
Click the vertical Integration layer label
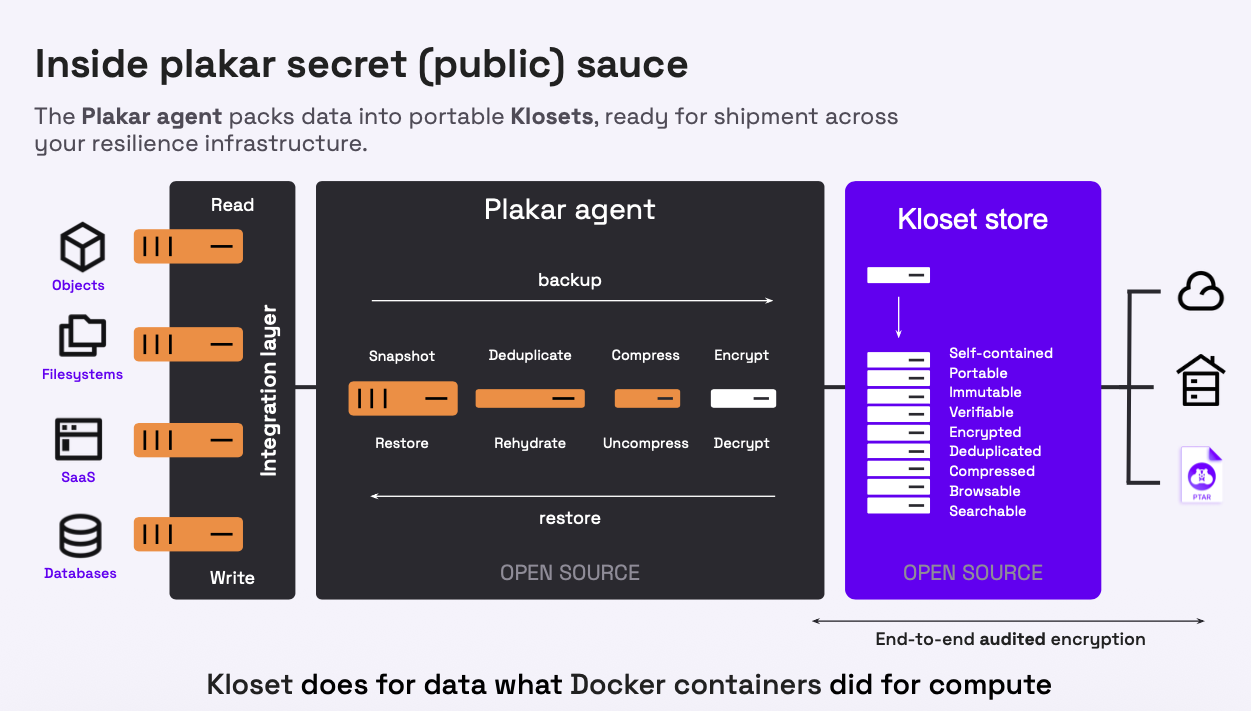click(x=269, y=390)
